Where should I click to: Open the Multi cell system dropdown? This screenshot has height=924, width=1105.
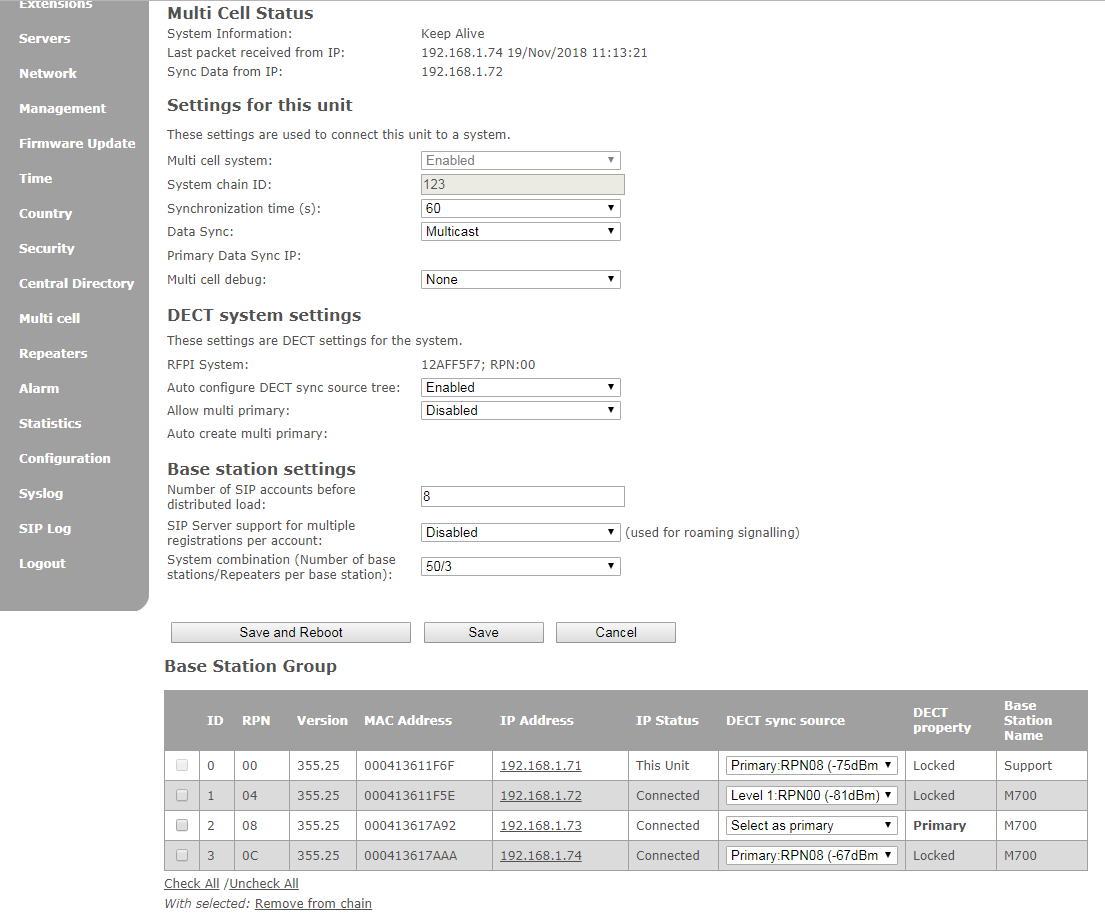(x=521, y=161)
